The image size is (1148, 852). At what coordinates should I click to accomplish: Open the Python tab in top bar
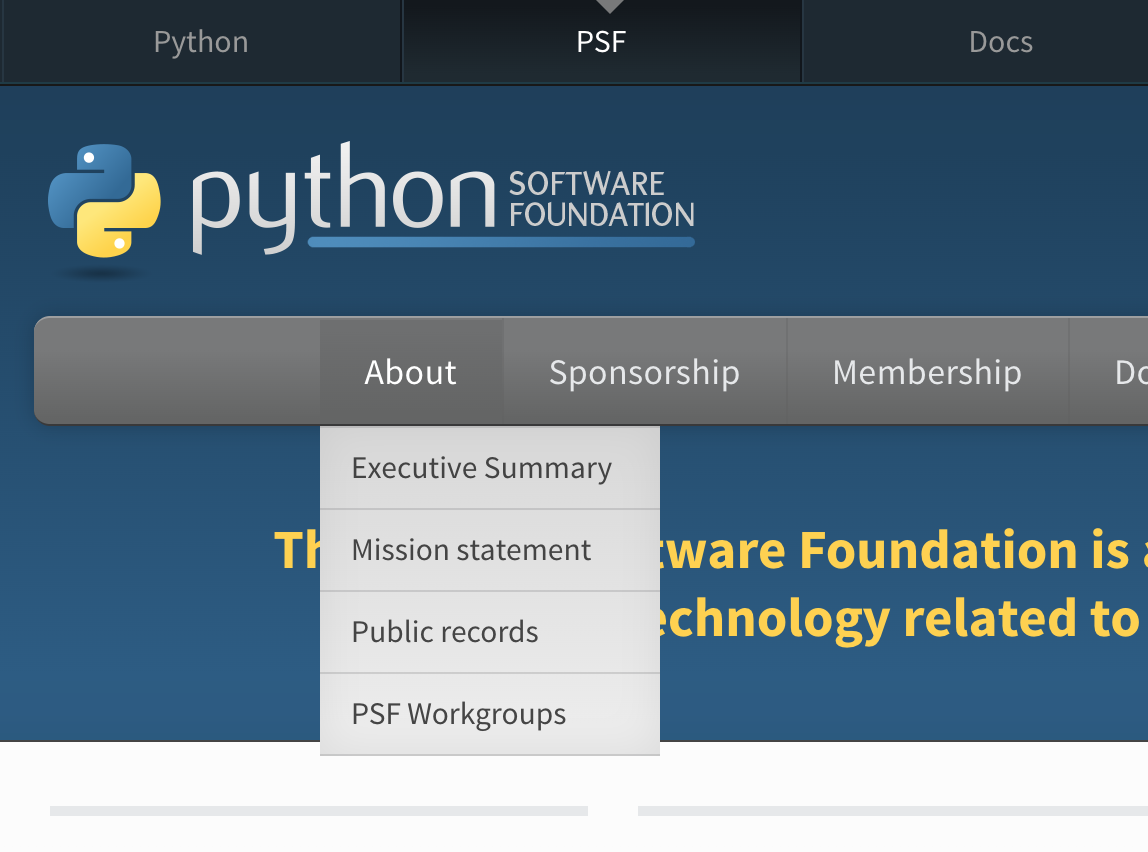(201, 42)
